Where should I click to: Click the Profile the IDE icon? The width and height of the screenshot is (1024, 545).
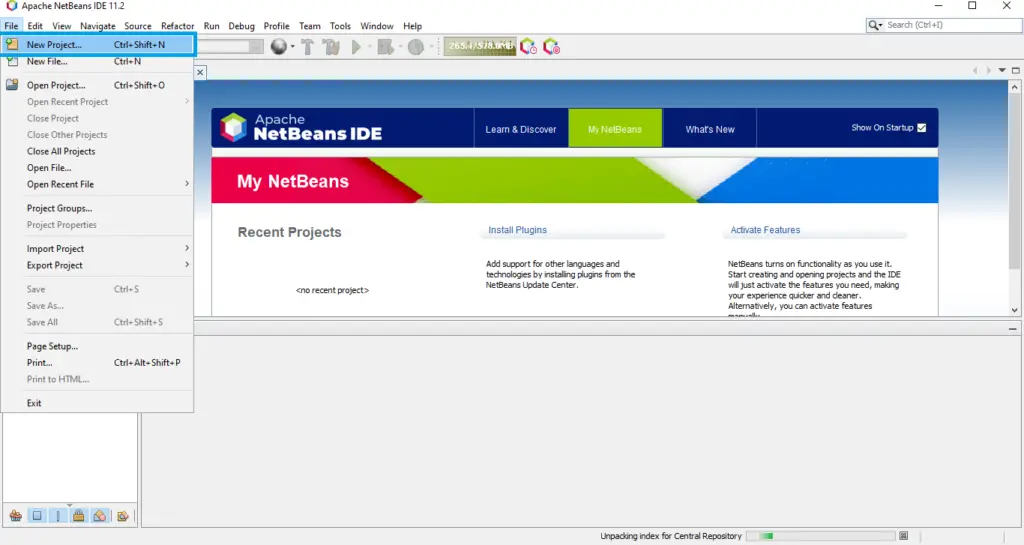tap(527, 47)
